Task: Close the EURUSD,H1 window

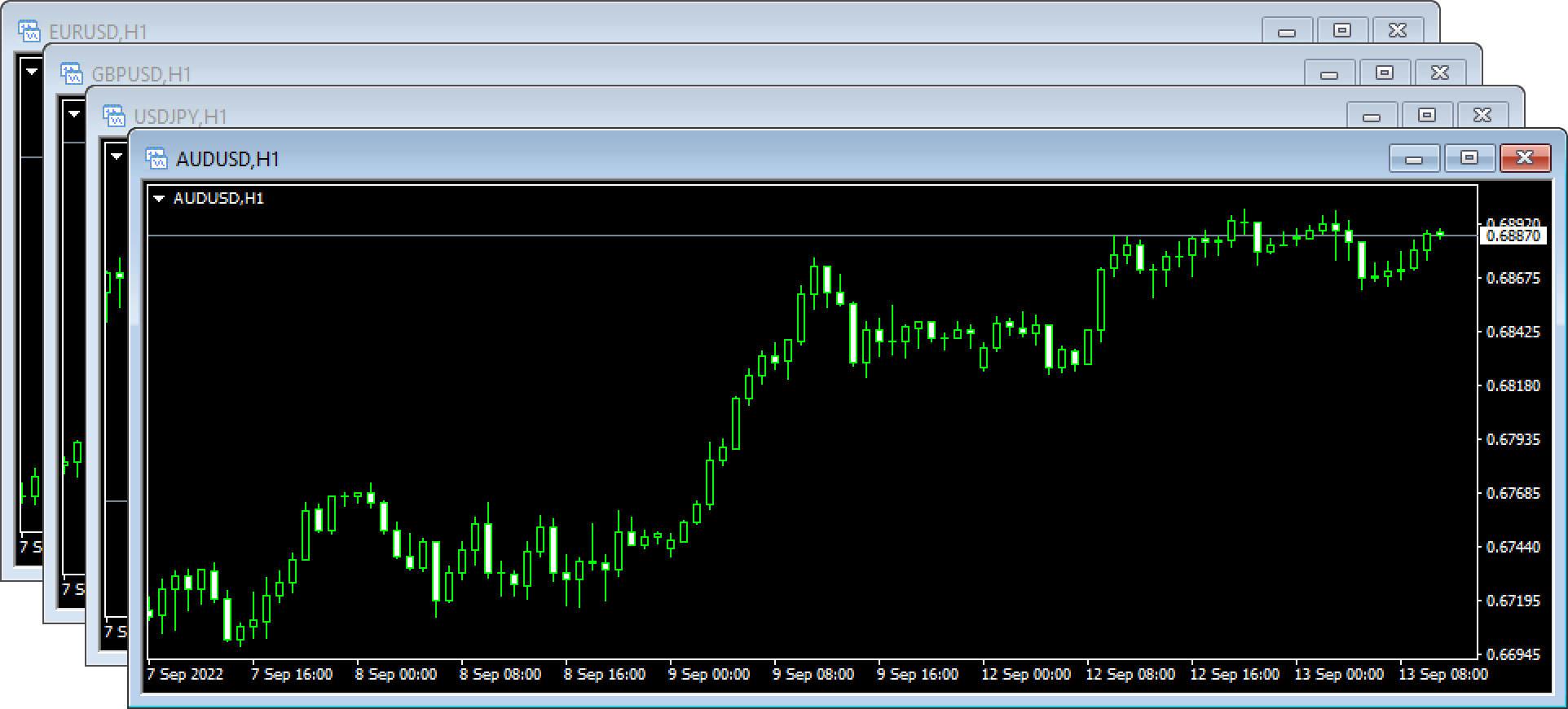Action: point(1398,31)
